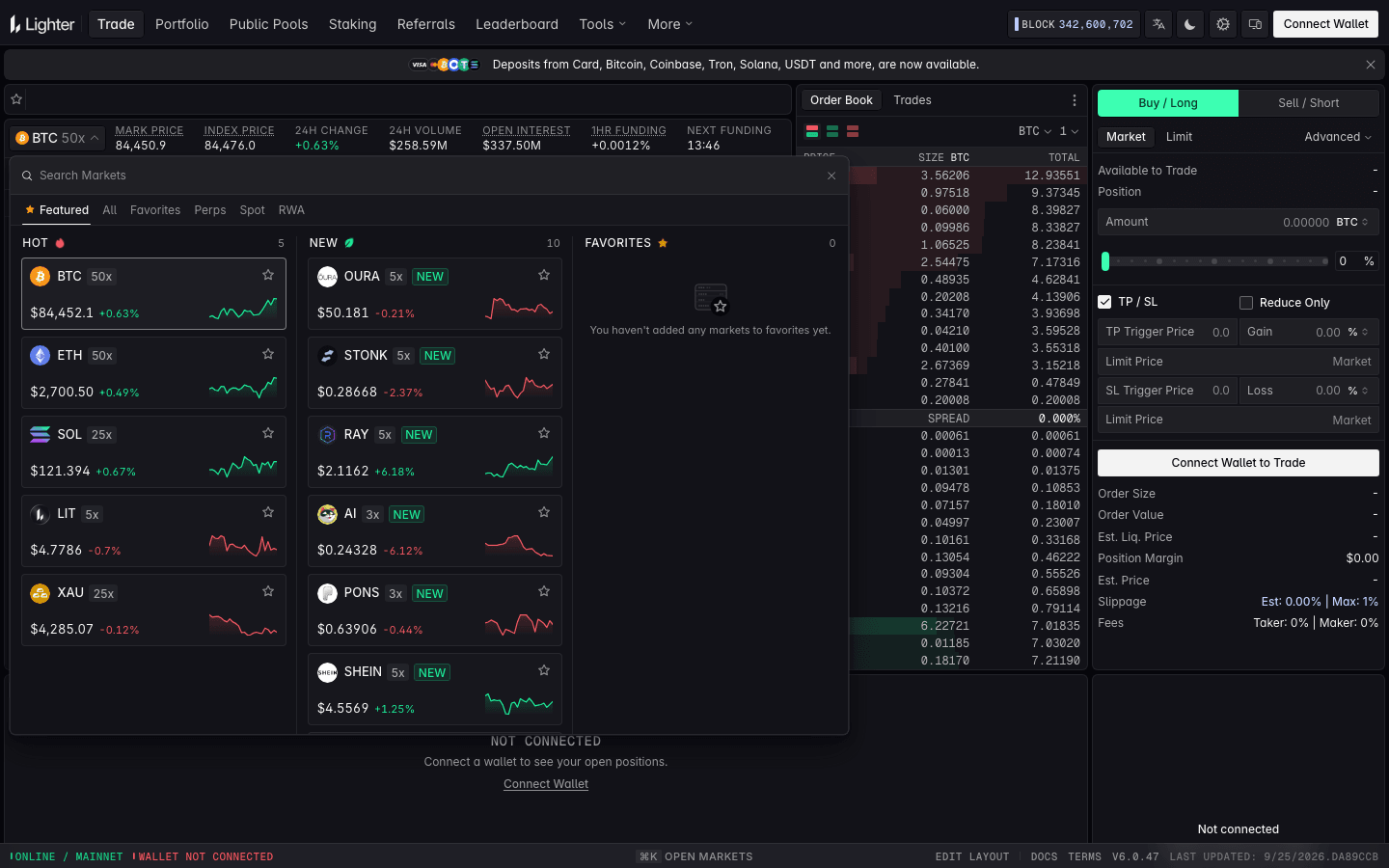Screen dimensions: 1389x868
Task: Select Buy / Long side
Action: 1168,103
